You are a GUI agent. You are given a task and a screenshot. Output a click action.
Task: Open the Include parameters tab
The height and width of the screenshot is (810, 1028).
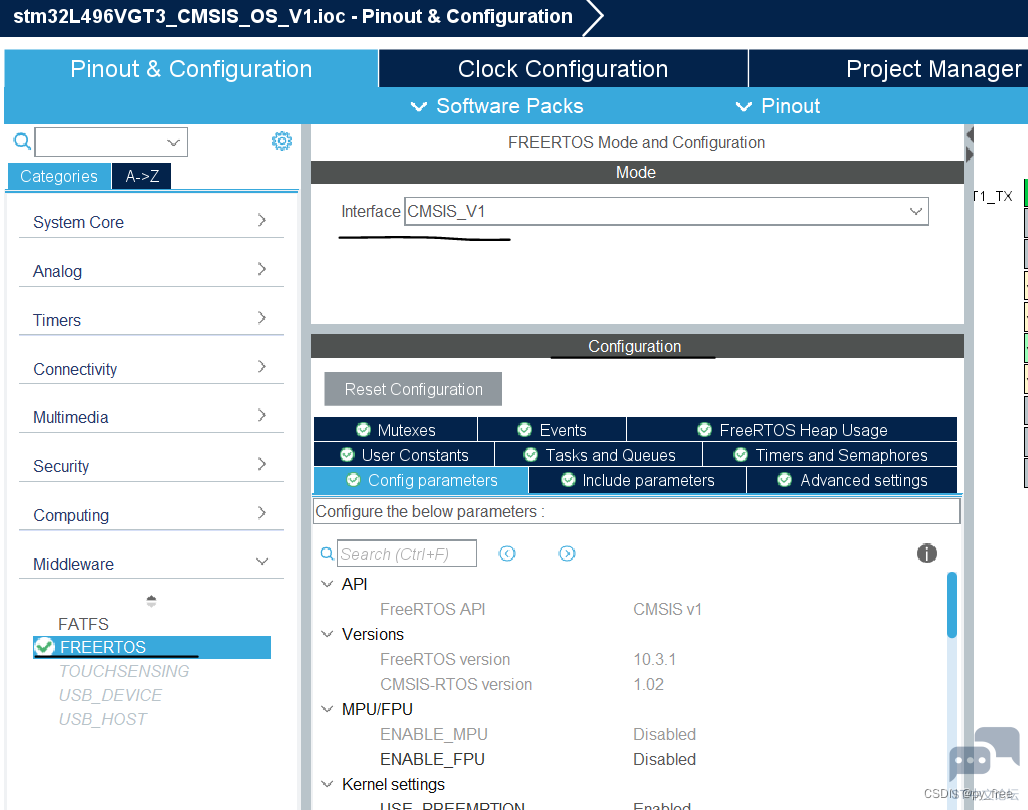(637, 480)
